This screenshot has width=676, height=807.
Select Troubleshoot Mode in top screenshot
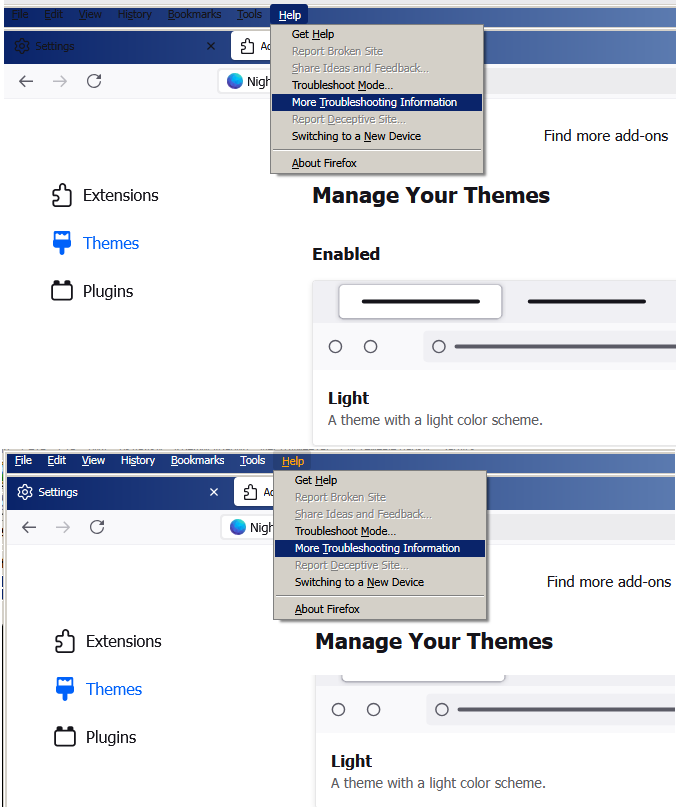coord(377,85)
